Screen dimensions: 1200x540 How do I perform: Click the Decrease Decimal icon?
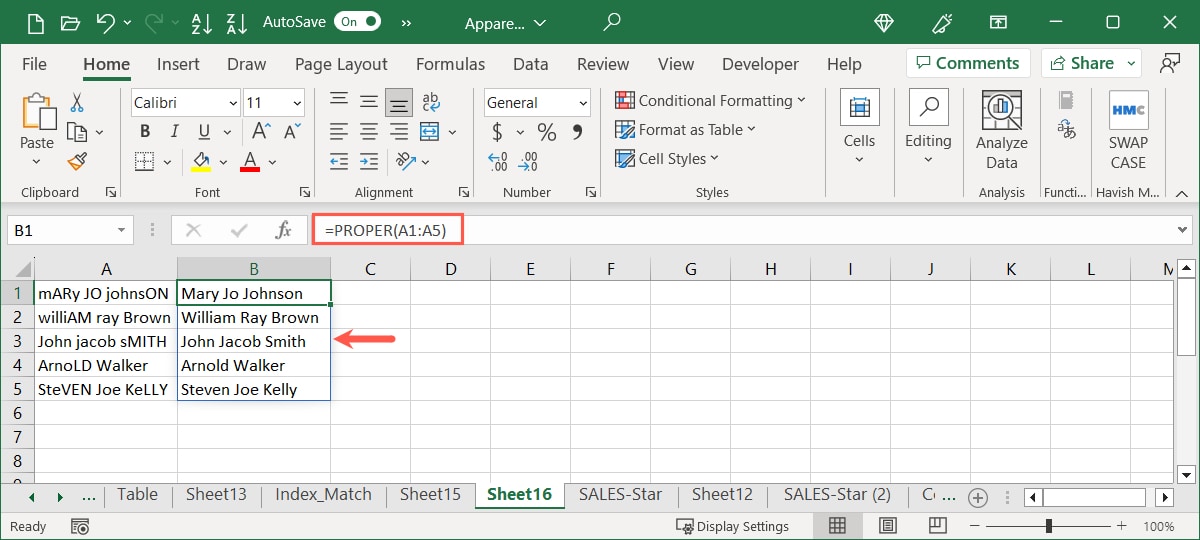[x=528, y=161]
